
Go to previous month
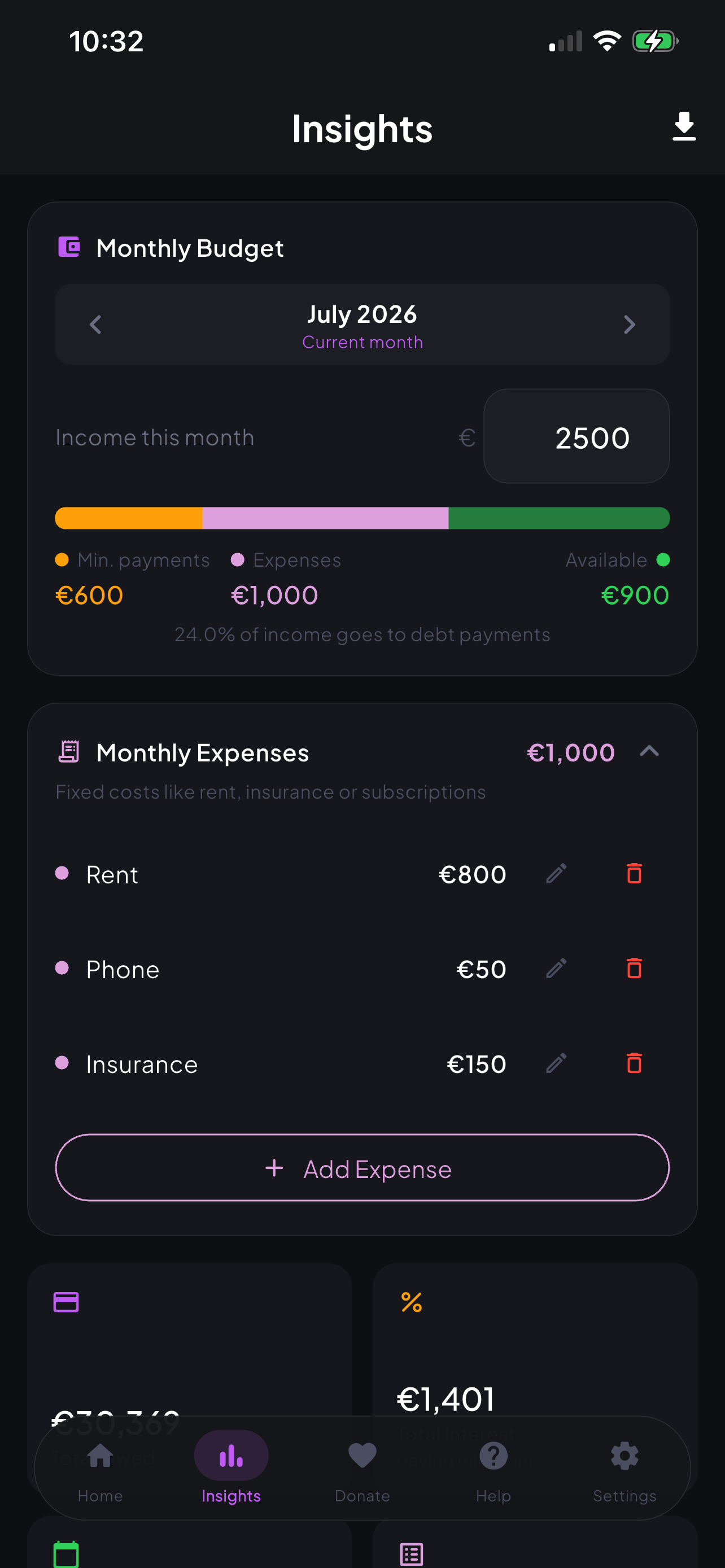point(95,325)
